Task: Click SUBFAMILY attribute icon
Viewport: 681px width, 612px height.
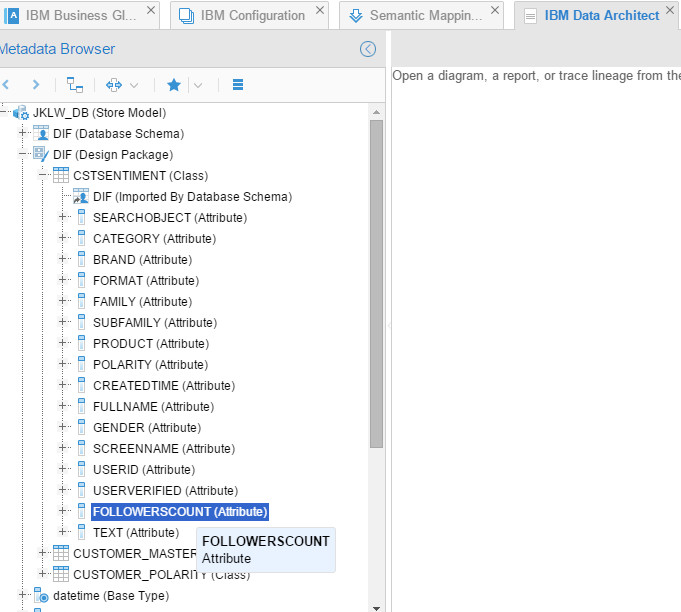Action: pos(81,322)
